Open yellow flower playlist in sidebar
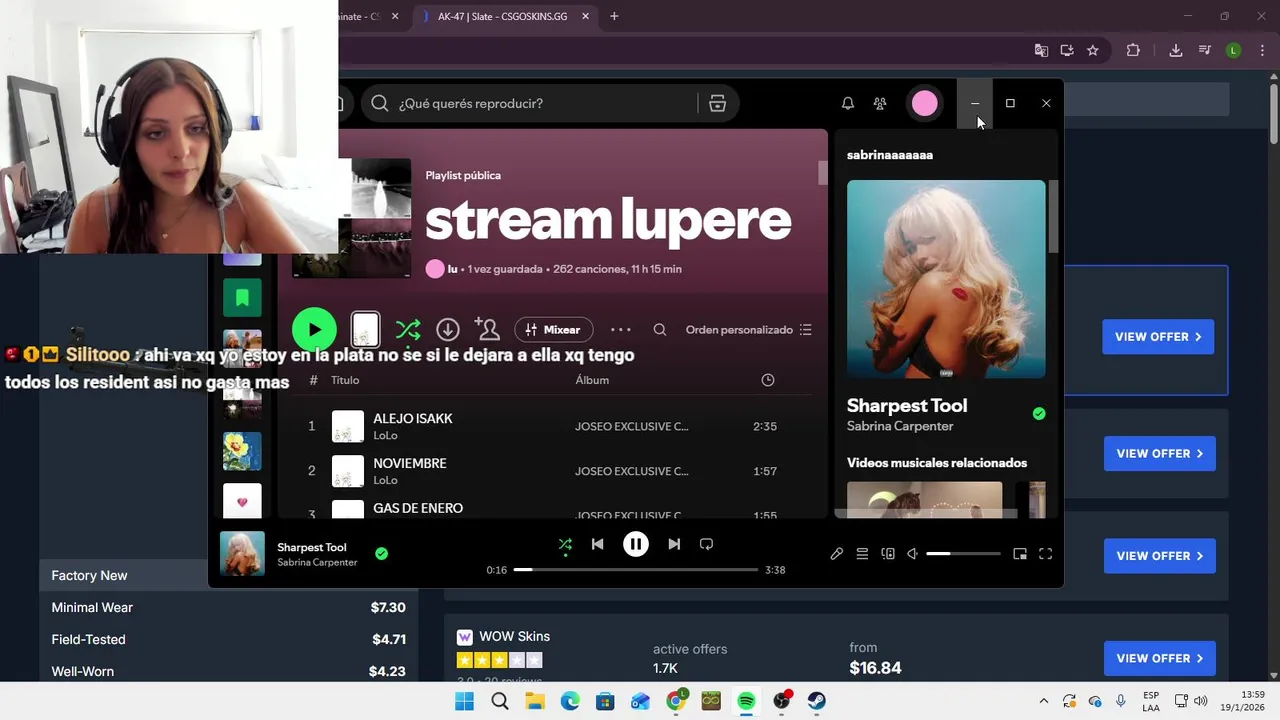Screen dimensions: 1280x720 (242, 451)
